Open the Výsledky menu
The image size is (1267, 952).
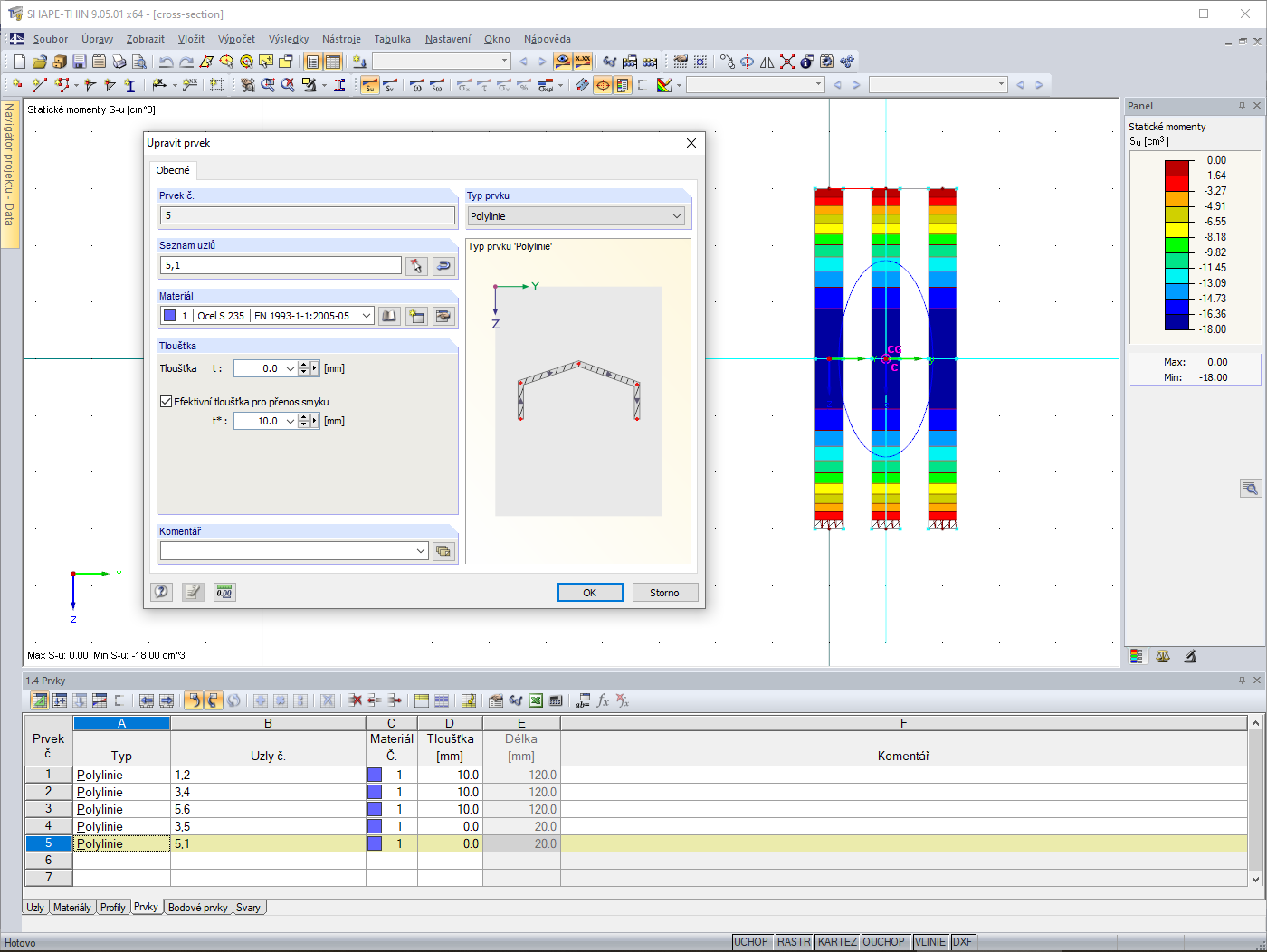pos(289,39)
